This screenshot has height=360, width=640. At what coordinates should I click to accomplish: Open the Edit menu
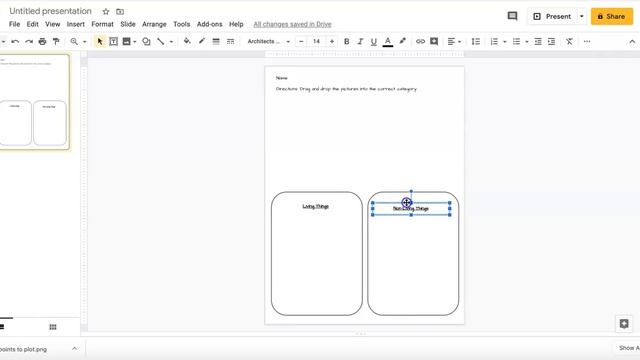click(33, 24)
